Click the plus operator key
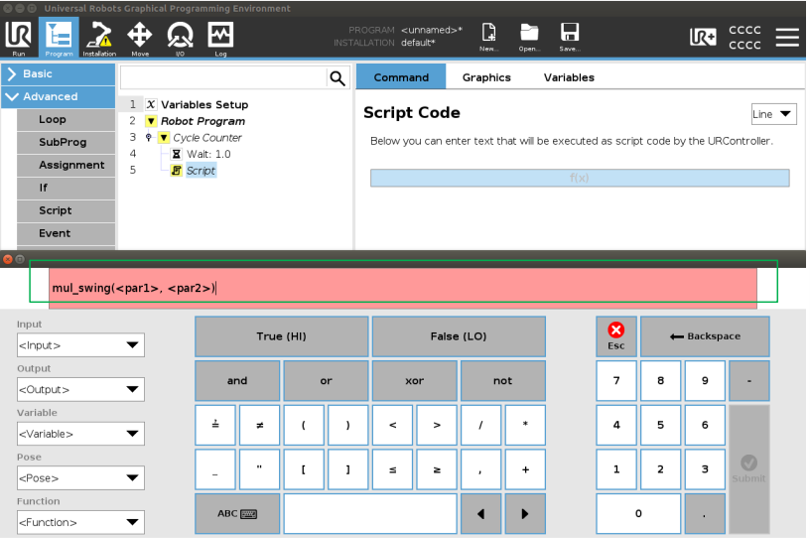810x538 pixels. (525, 470)
